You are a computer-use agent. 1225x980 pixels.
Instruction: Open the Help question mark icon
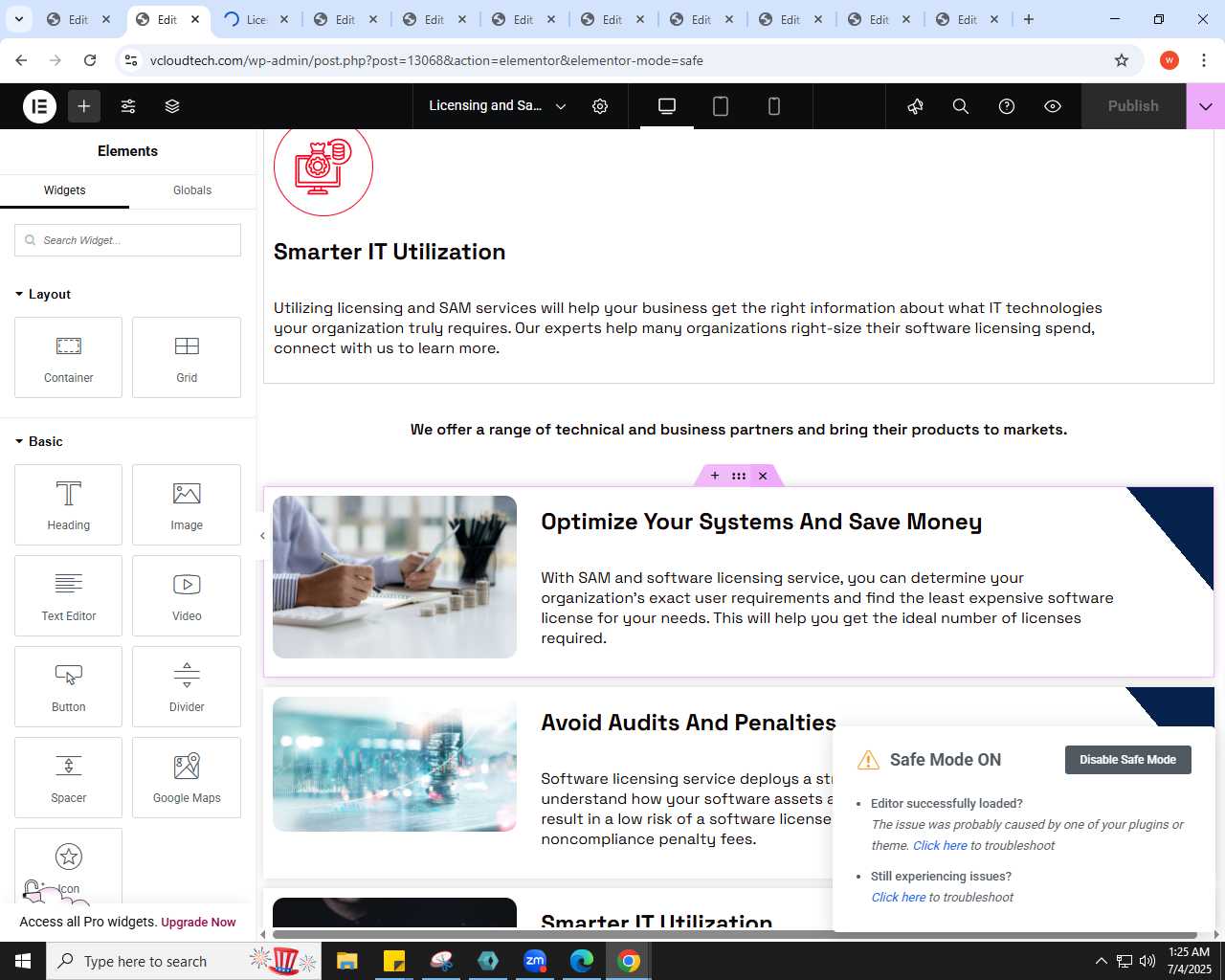(1007, 106)
